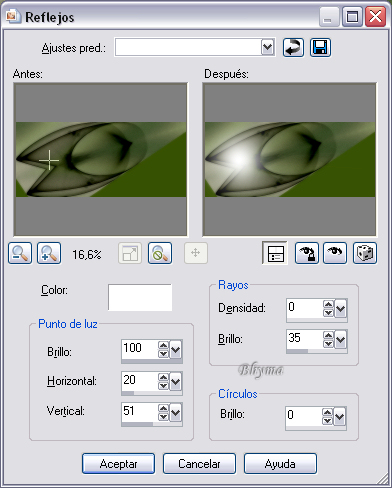Increase the Vertical value with up arrow
This screenshot has height=488, width=392.
pos(163,408)
